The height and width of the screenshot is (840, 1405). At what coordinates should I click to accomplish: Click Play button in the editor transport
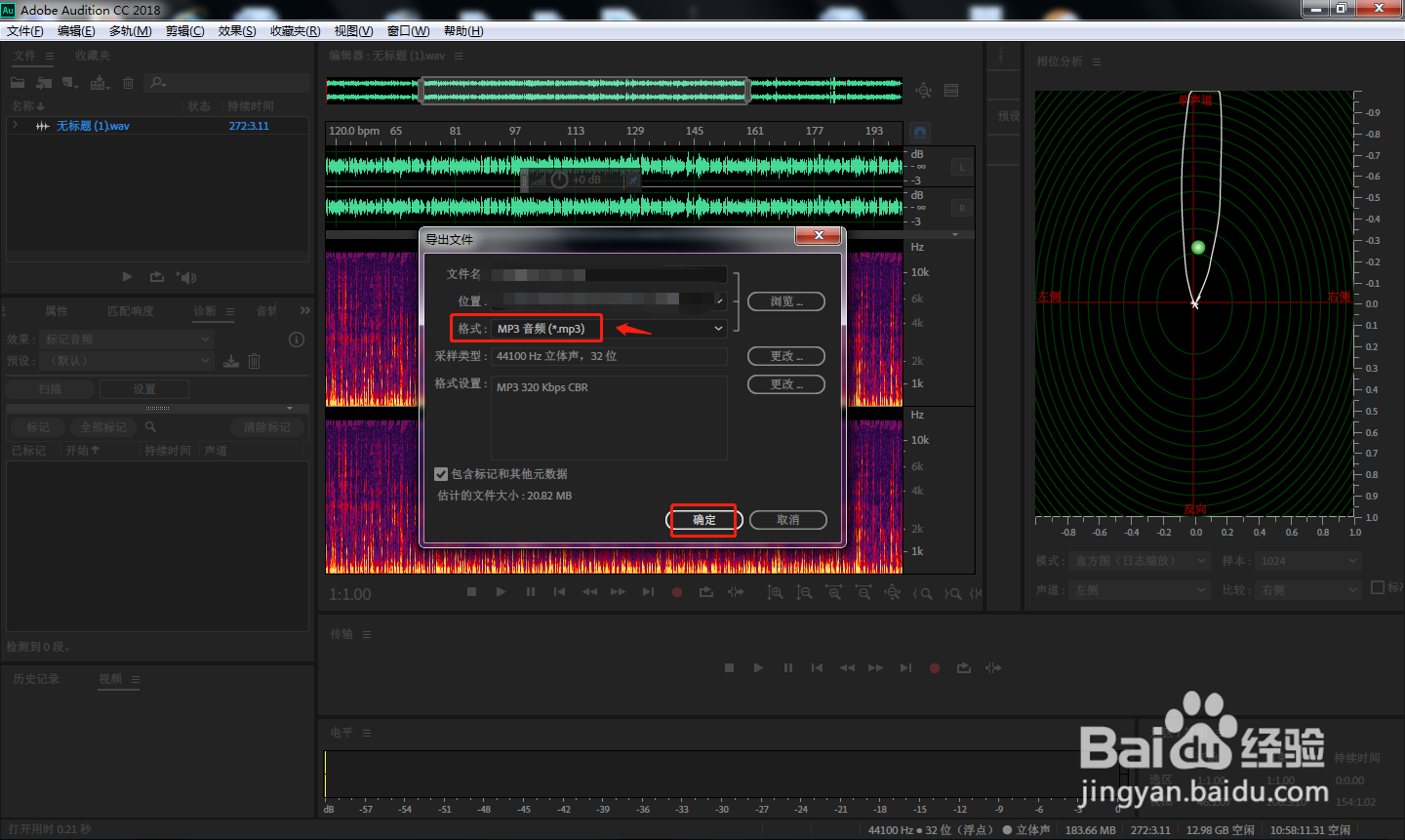[x=501, y=592]
